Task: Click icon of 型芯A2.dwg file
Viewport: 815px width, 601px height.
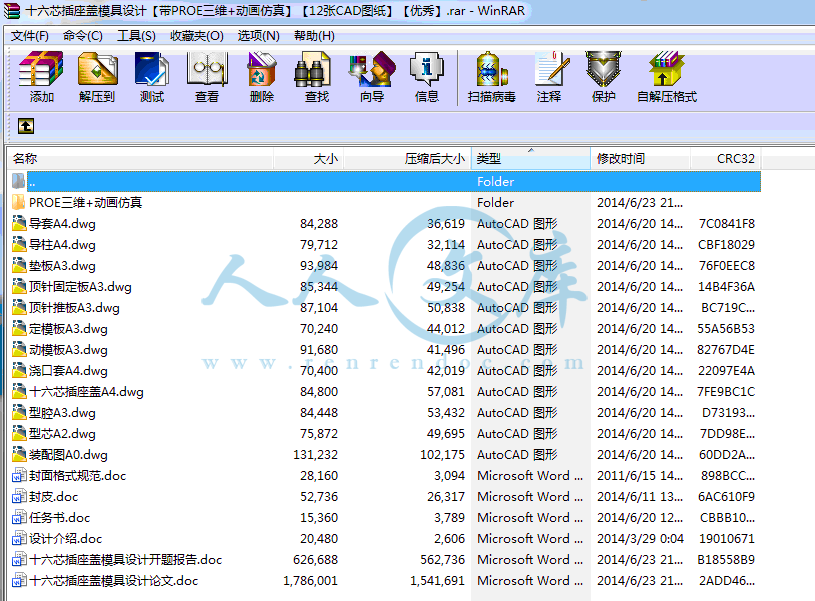Action: click(x=19, y=434)
